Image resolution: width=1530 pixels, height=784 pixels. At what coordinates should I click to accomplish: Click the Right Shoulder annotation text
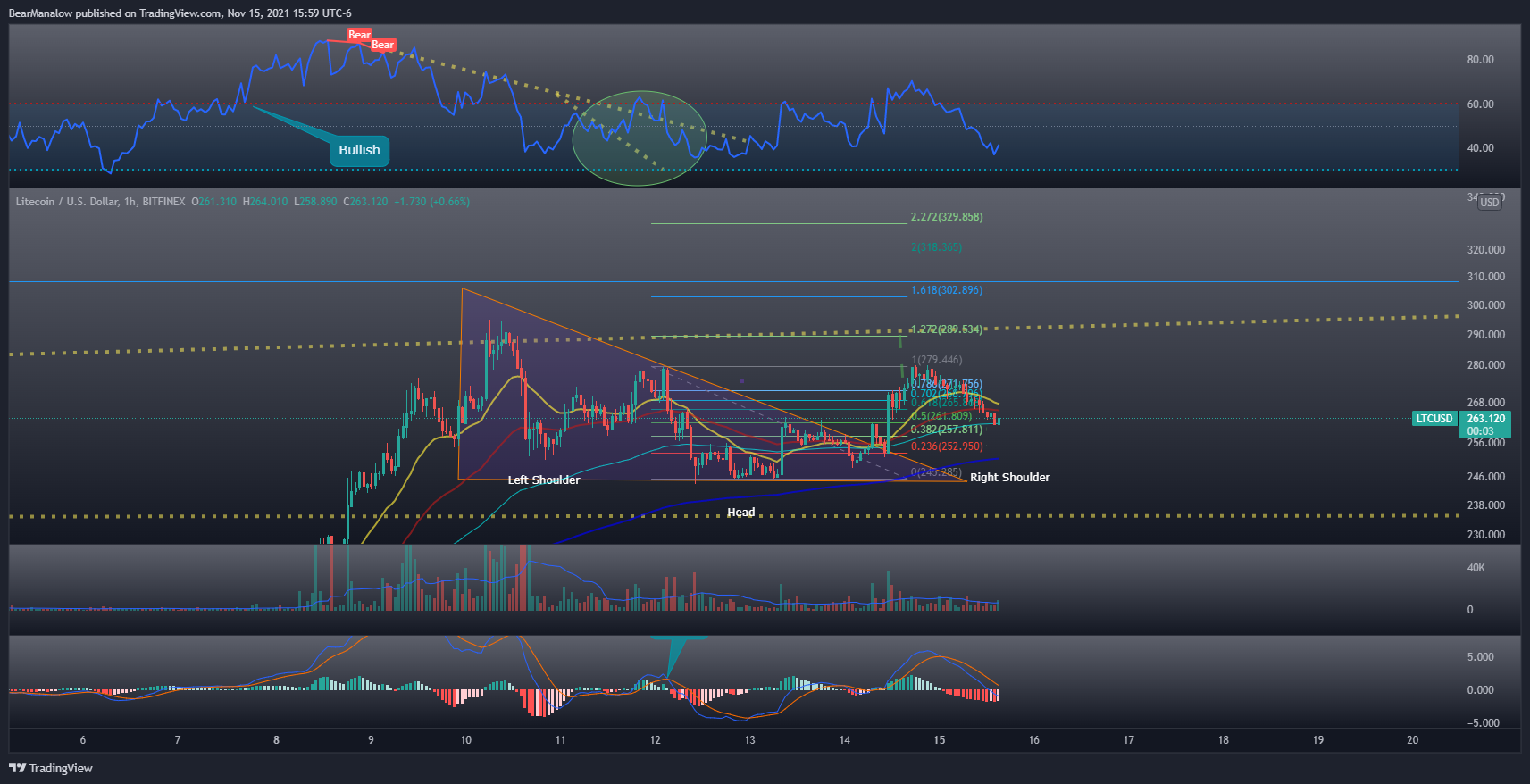click(1009, 478)
